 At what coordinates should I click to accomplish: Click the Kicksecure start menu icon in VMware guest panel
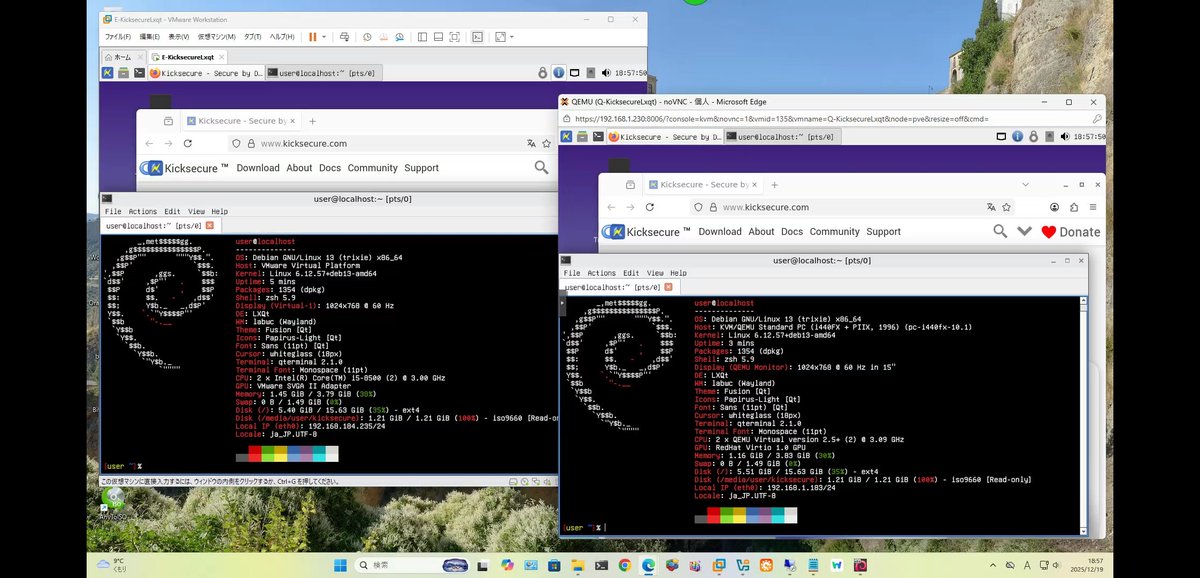click(x=107, y=73)
